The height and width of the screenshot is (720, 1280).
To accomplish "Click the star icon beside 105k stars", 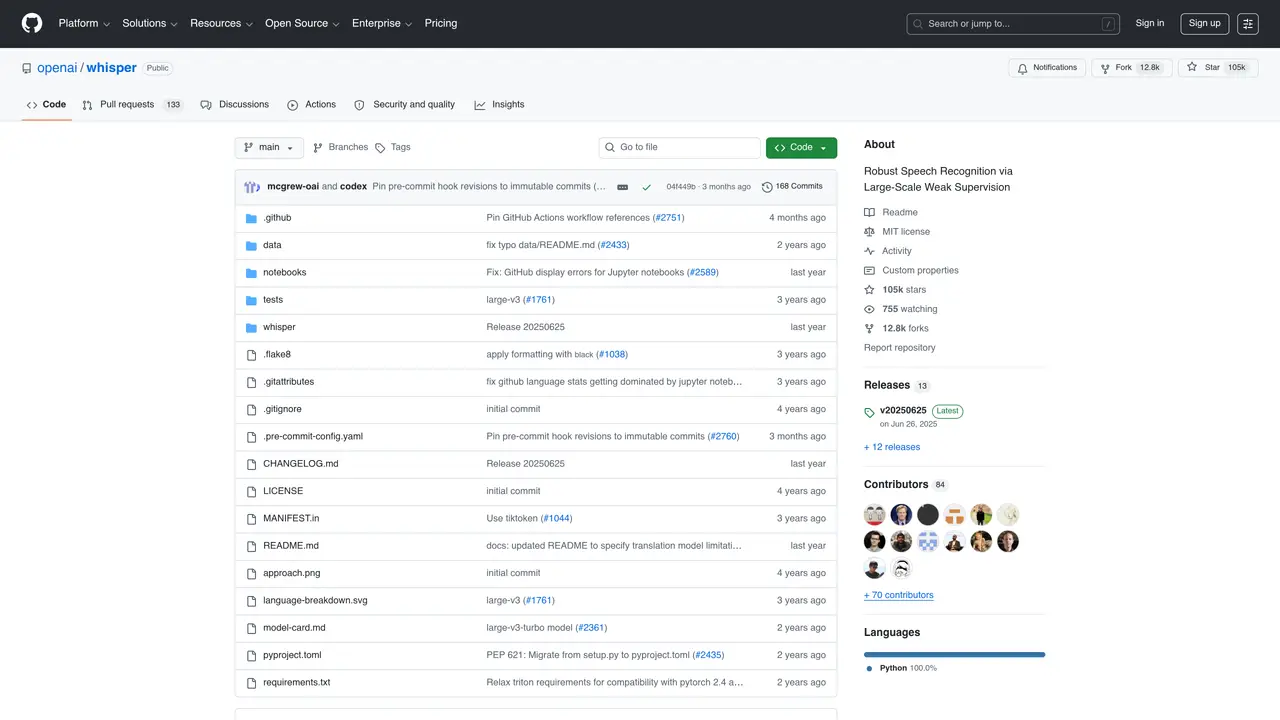I will (x=870, y=290).
